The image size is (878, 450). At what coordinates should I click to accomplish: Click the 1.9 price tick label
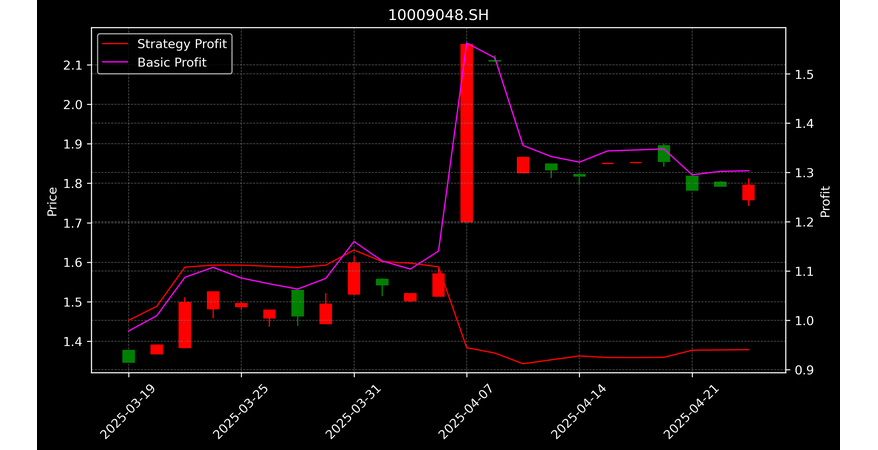click(x=74, y=144)
